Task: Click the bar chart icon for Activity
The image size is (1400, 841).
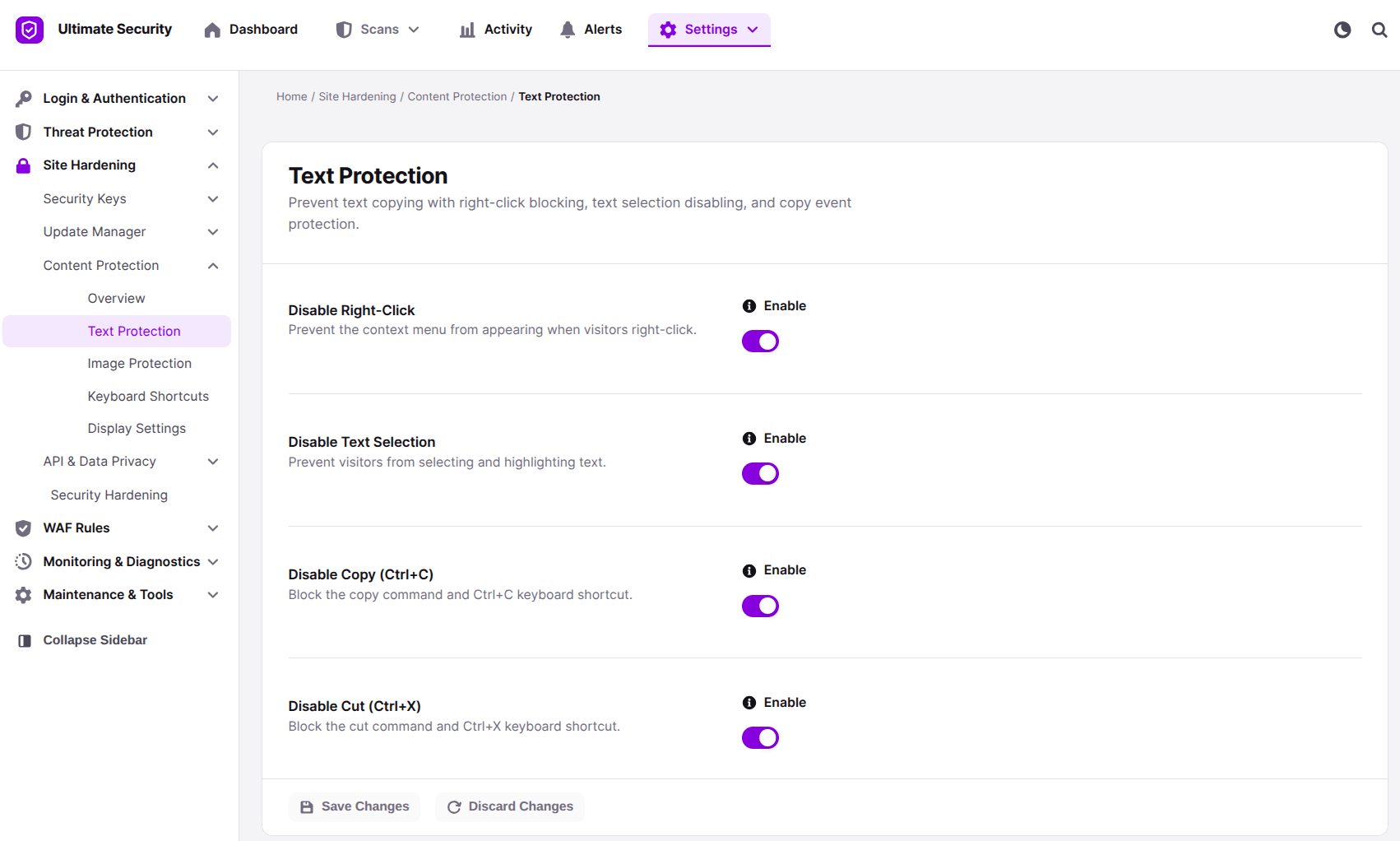Action: pyautogui.click(x=467, y=30)
